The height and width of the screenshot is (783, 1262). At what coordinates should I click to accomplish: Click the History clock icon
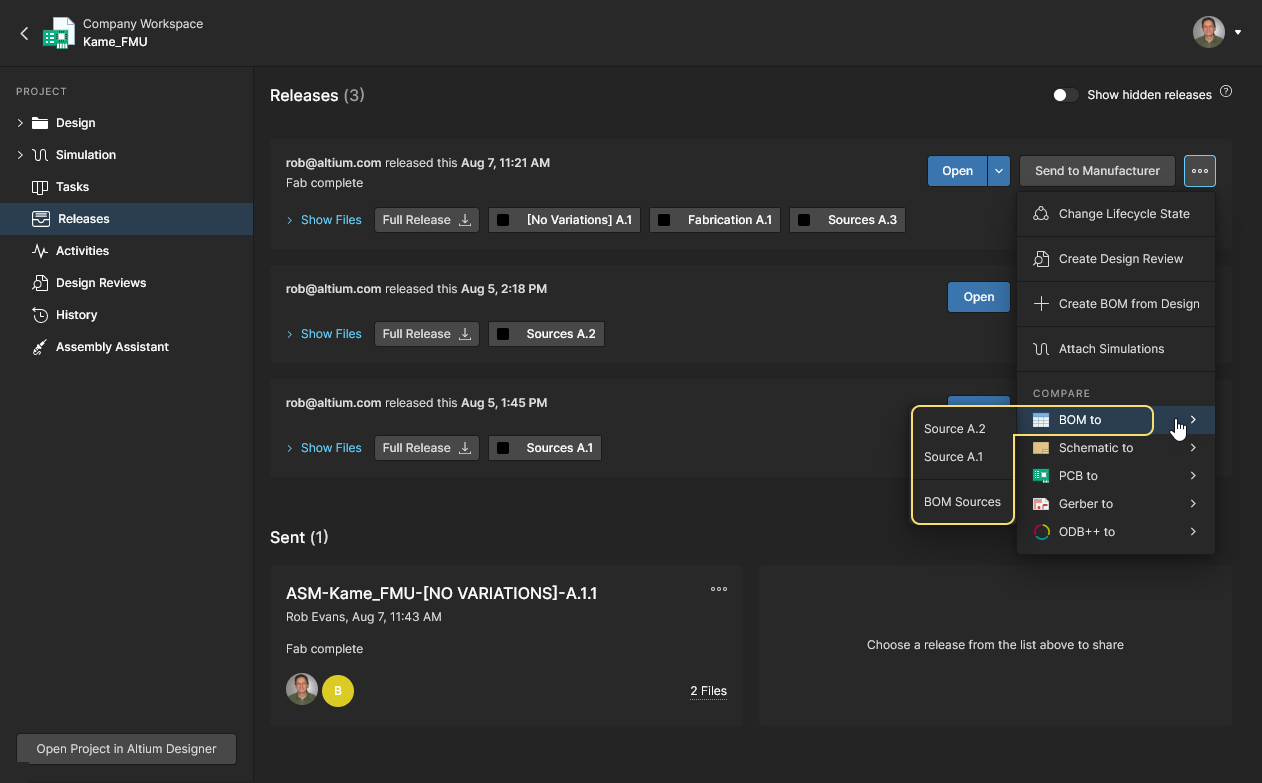[40, 315]
